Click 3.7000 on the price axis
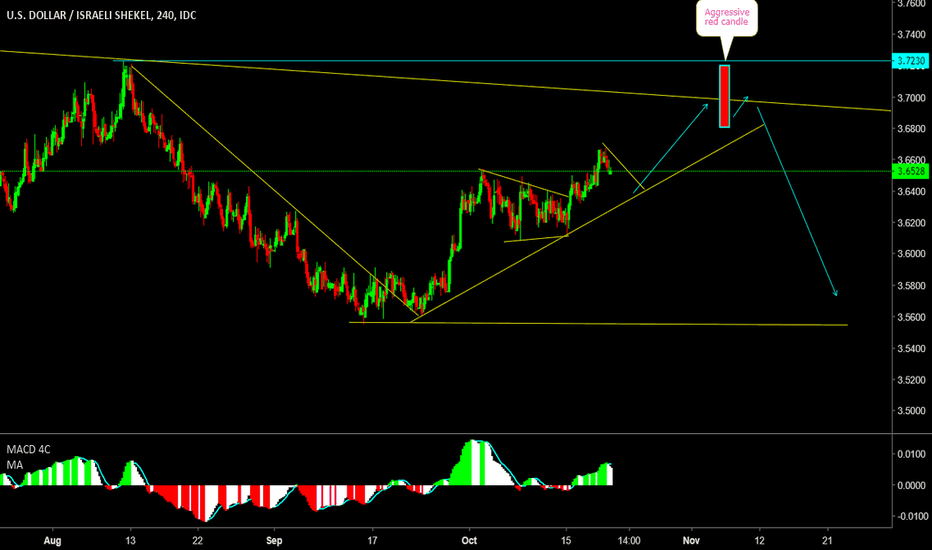This screenshot has width=932, height=550. (911, 98)
